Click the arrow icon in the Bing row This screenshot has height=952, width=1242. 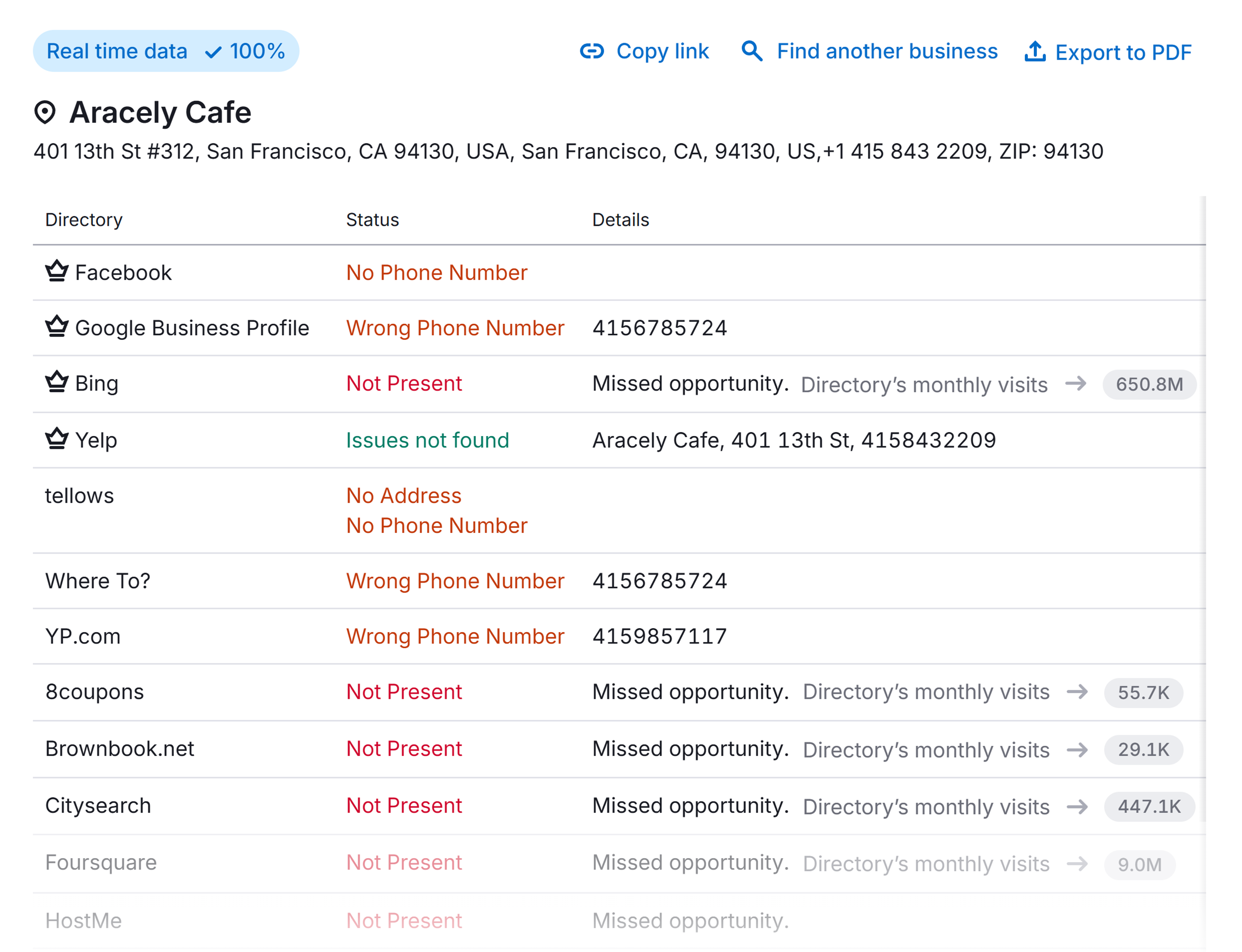pyautogui.click(x=1076, y=384)
